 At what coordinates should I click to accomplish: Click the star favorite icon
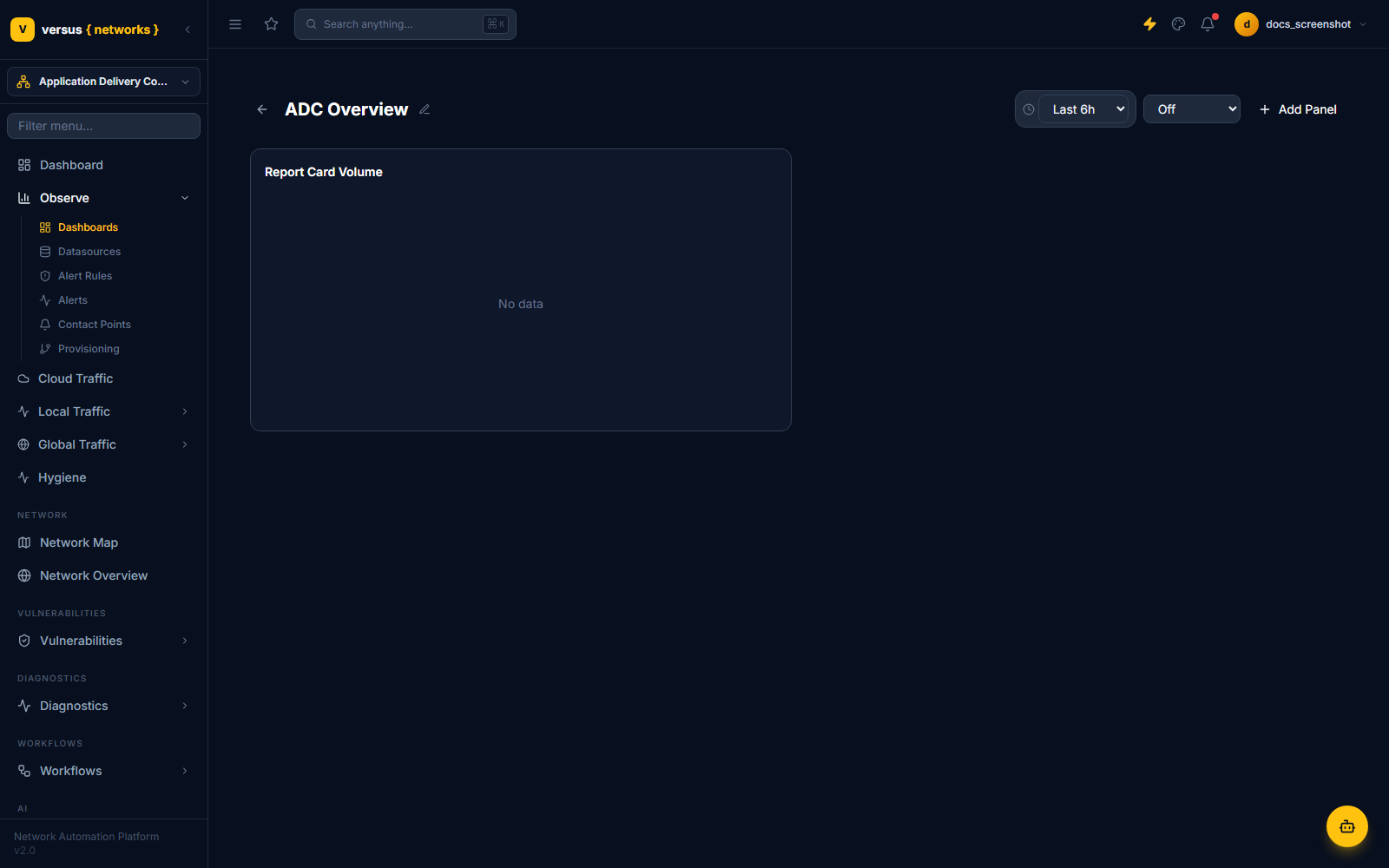point(271,24)
